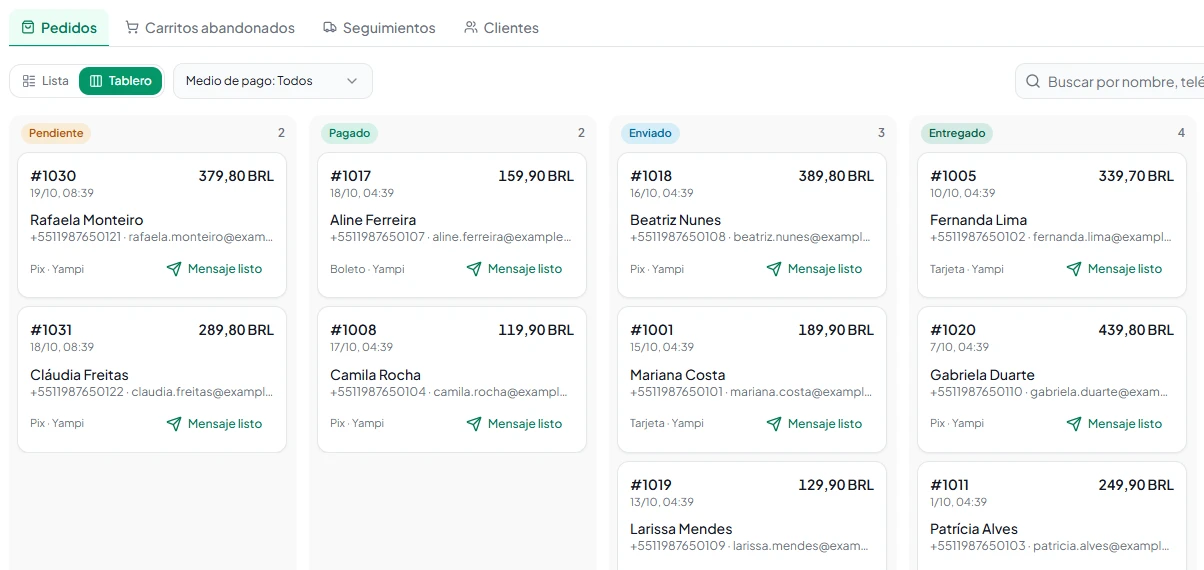The width and height of the screenshot is (1204, 570).
Task: Focus the Buscar por nombre search field
Action: click(1110, 81)
